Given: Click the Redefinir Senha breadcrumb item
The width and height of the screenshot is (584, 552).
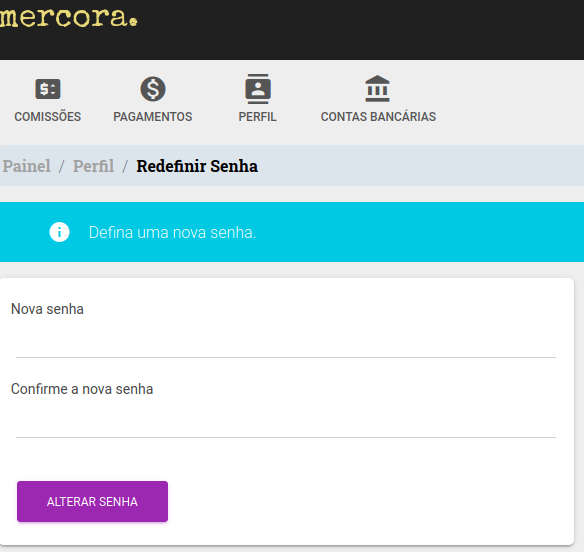Looking at the screenshot, I should (x=197, y=166).
